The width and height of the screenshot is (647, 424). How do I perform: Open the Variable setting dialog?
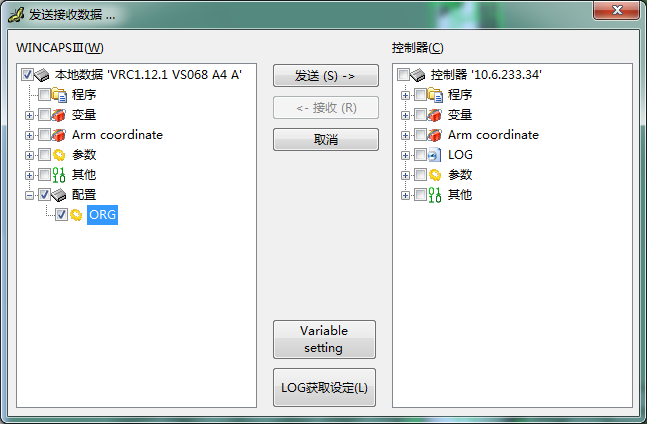coord(324,339)
